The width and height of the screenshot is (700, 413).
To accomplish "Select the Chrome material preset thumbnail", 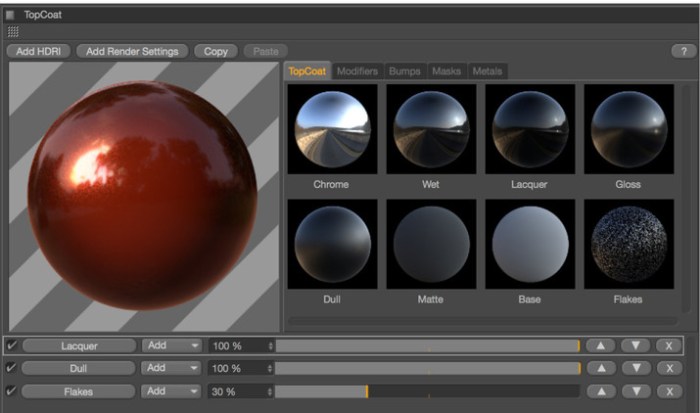I will (x=331, y=129).
